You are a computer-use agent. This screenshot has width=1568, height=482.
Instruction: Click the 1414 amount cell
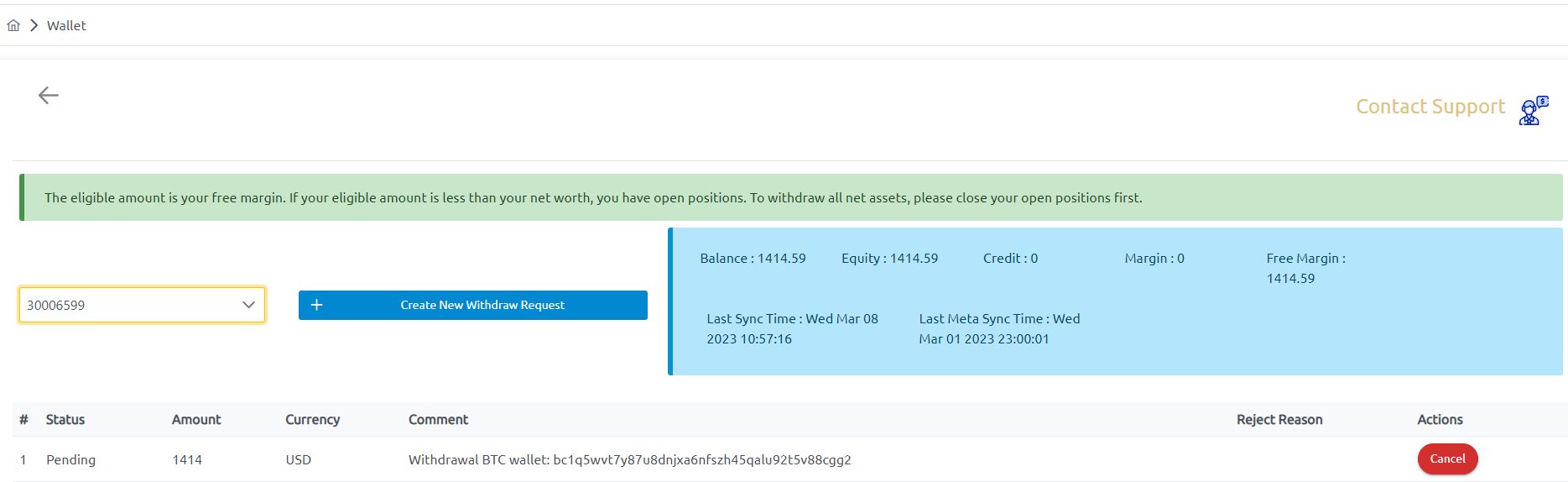(187, 459)
